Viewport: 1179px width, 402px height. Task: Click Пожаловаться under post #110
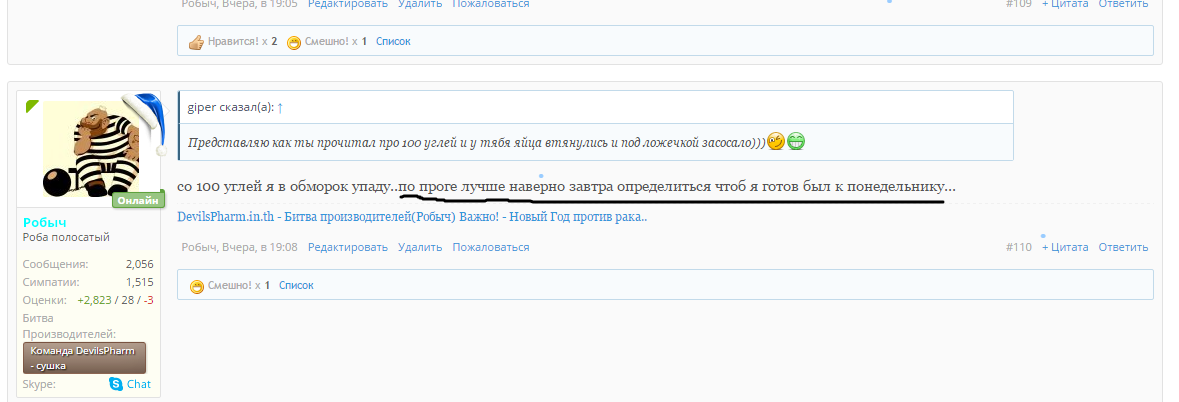pos(491,247)
